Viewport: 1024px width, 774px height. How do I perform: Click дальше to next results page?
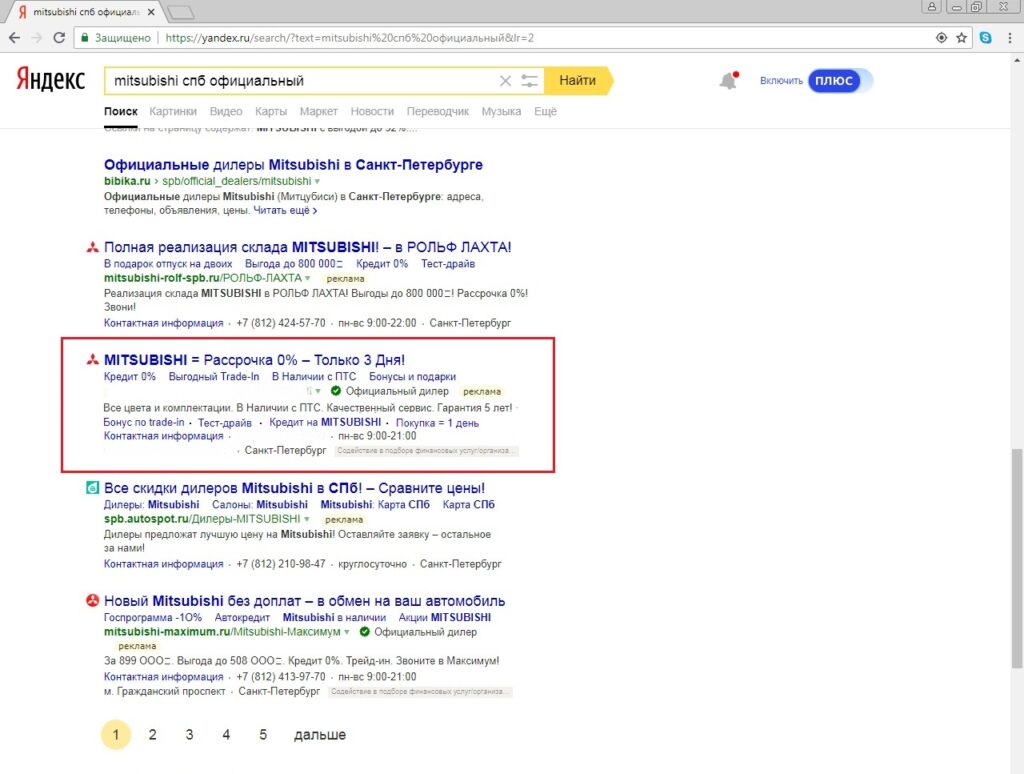320,735
